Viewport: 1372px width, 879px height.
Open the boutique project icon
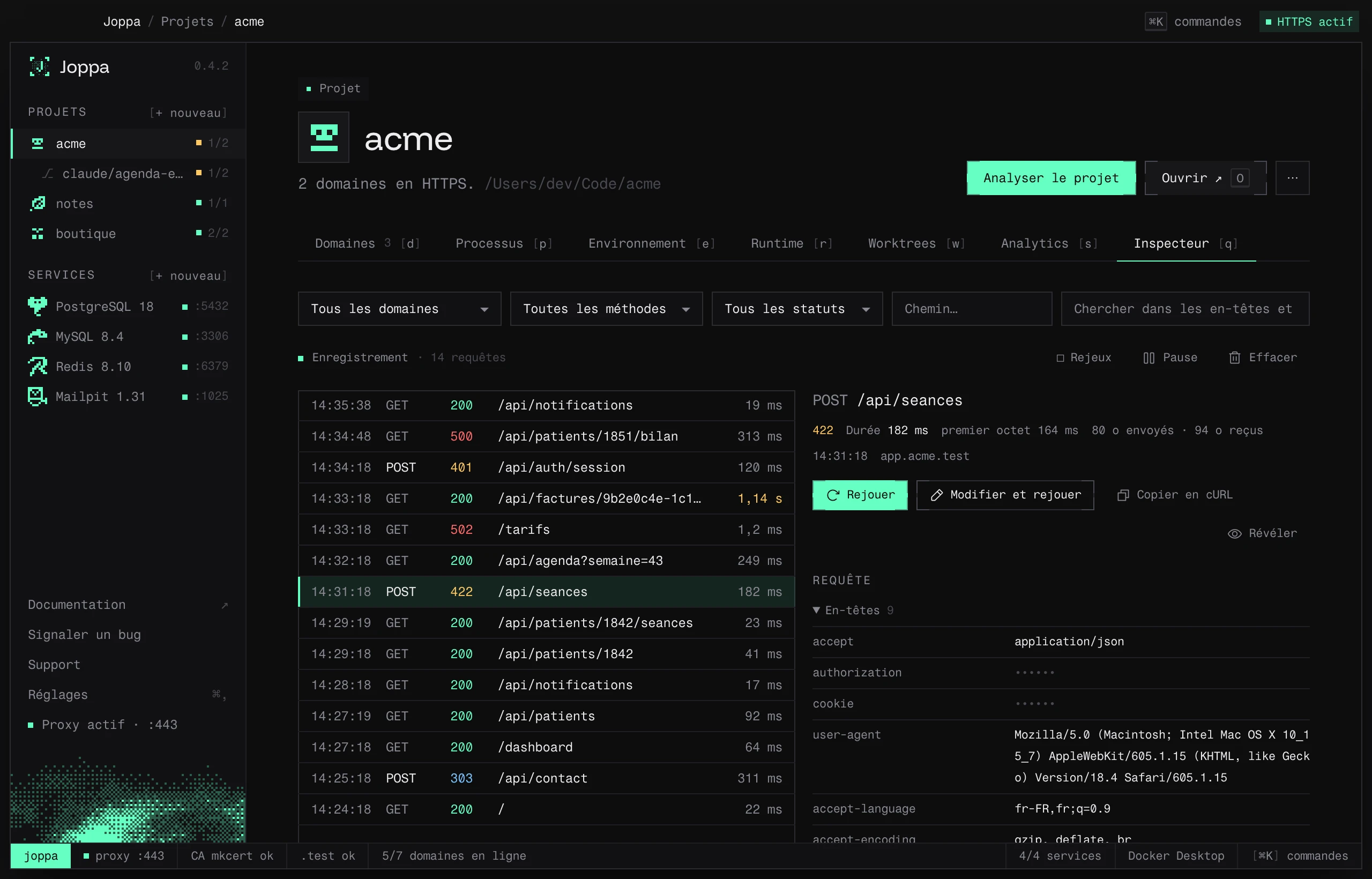pyautogui.click(x=38, y=234)
